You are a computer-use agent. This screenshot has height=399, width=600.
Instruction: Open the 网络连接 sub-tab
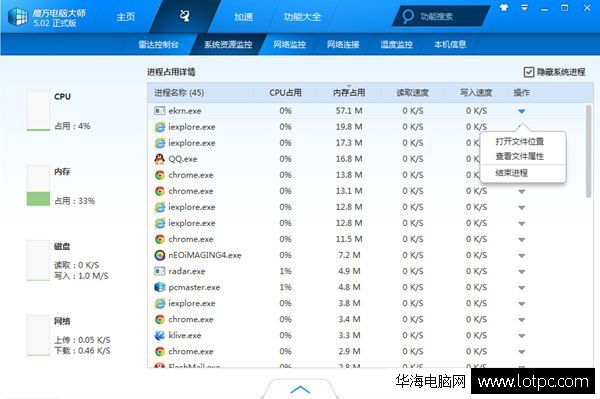point(343,44)
